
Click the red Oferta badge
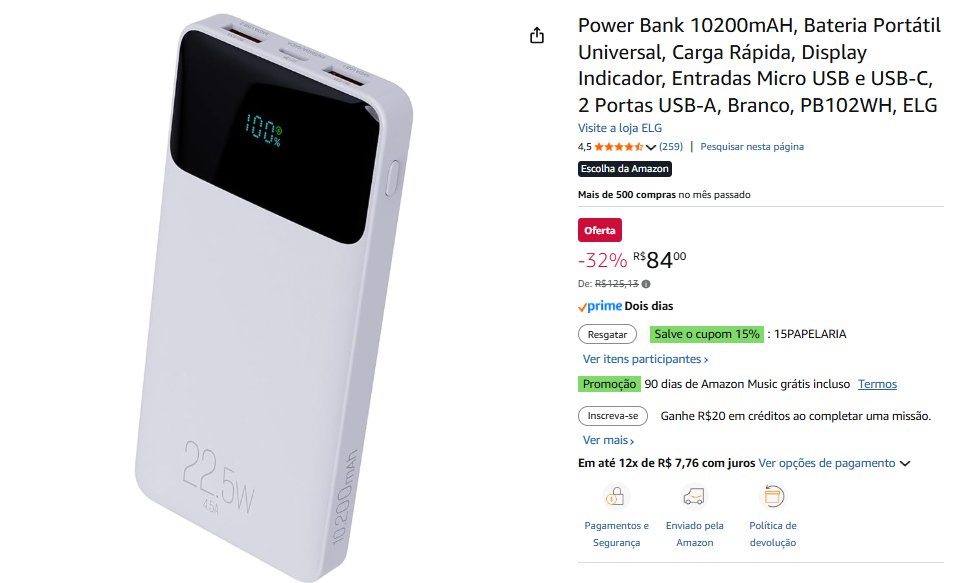point(599,230)
